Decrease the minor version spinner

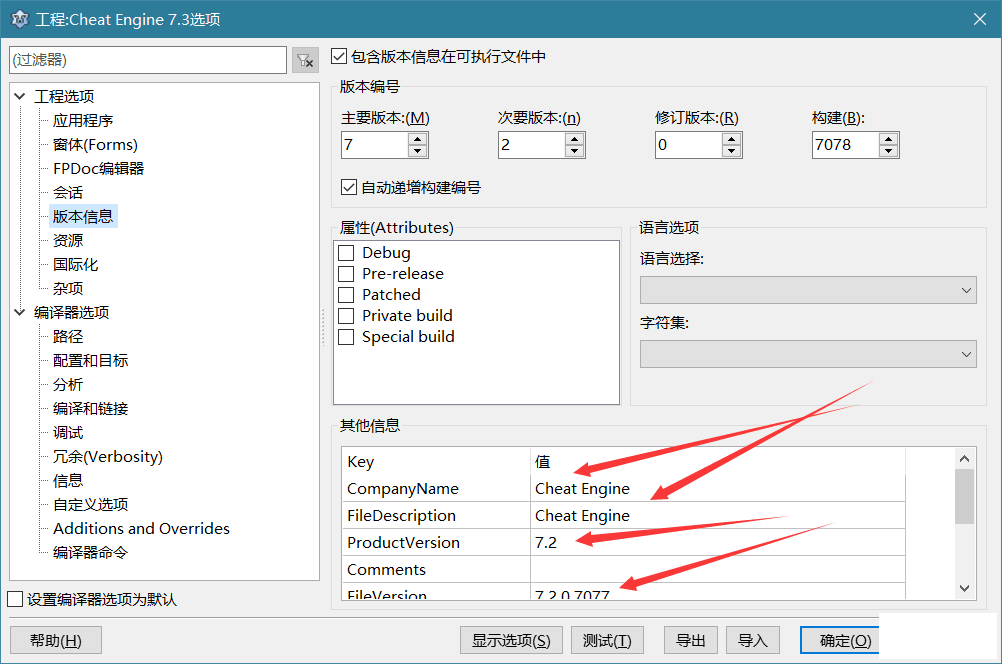(x=574, y=151)
